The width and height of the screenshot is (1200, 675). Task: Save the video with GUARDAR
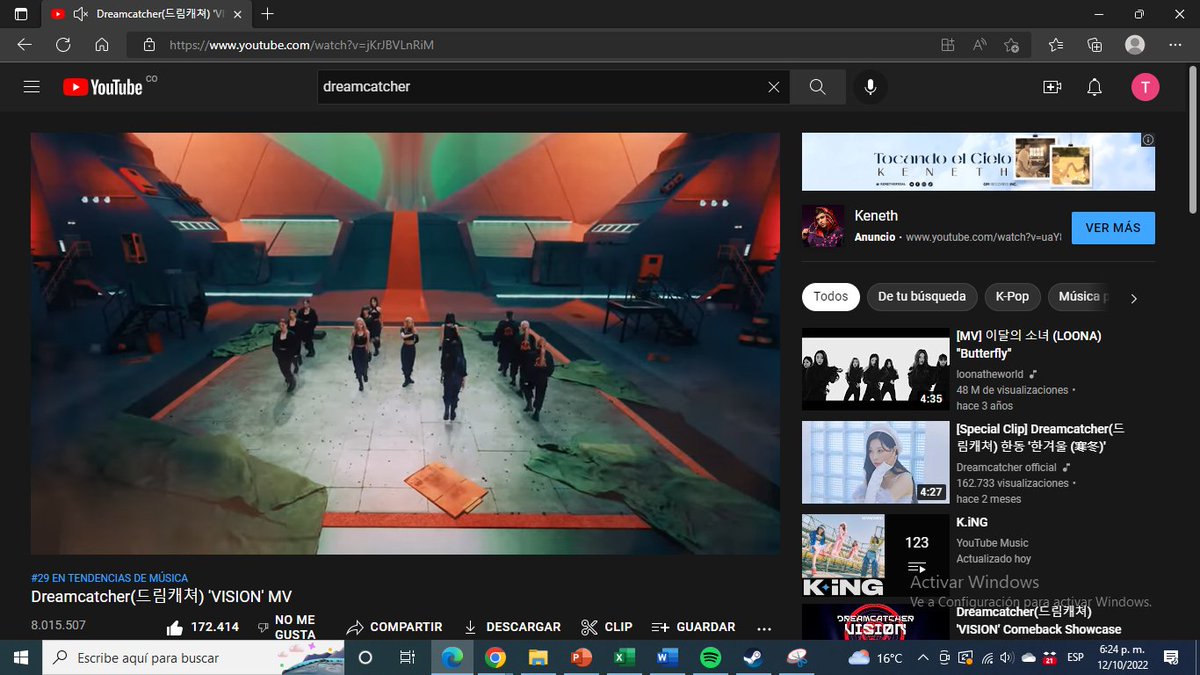click(693, 627)
